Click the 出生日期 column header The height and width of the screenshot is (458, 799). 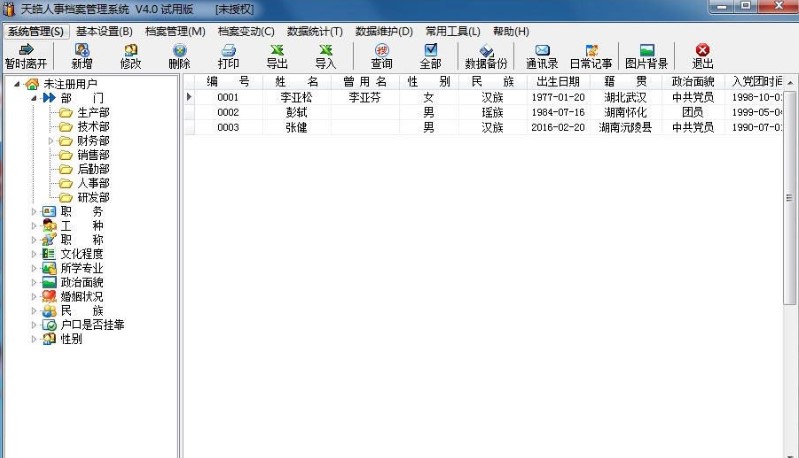click(558, 82)
